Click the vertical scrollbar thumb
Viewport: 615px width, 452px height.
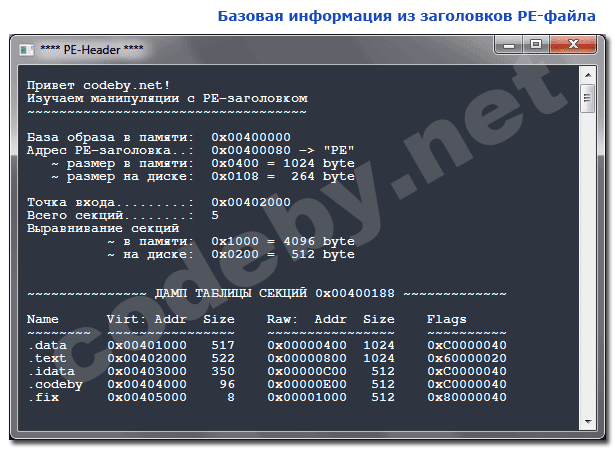(x=588, y=98)
